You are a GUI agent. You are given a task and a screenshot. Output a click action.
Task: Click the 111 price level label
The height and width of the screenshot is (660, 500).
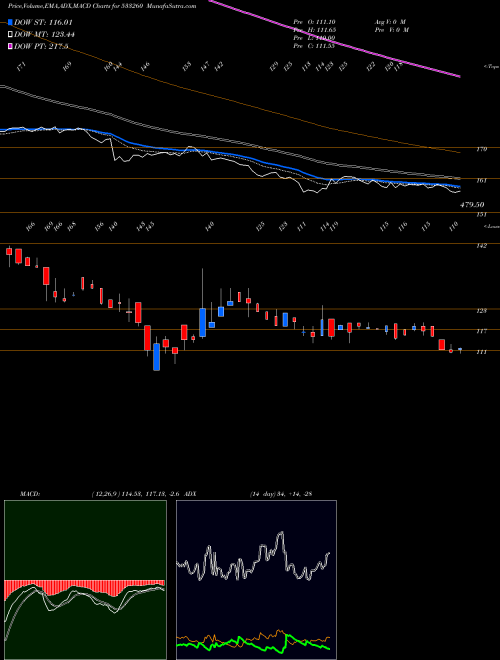(x=482, y=352)
